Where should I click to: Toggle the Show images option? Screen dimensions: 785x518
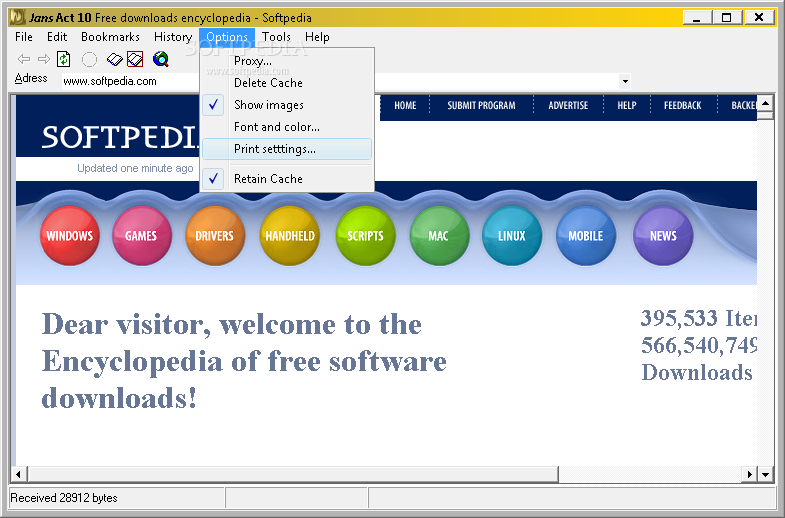(287, 105)
